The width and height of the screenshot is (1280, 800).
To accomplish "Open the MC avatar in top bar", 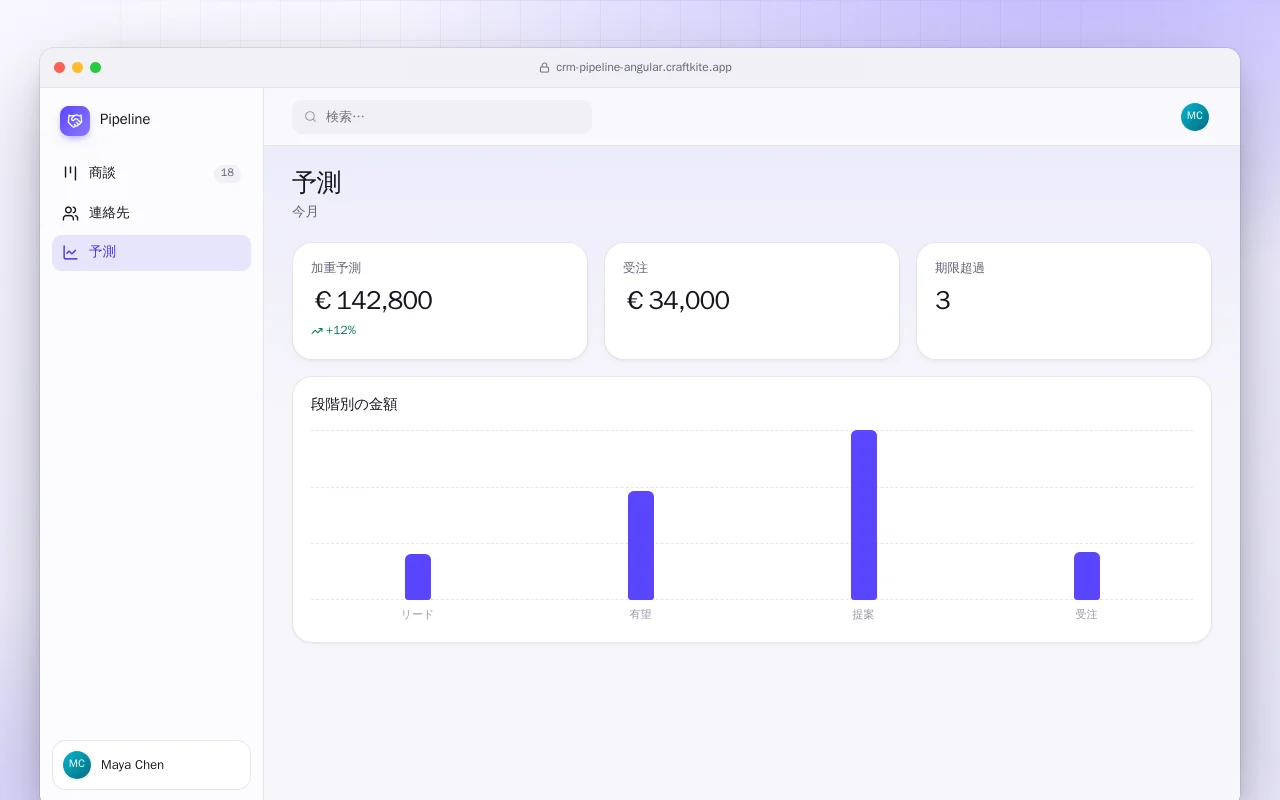I will (x=1195, y=117).
